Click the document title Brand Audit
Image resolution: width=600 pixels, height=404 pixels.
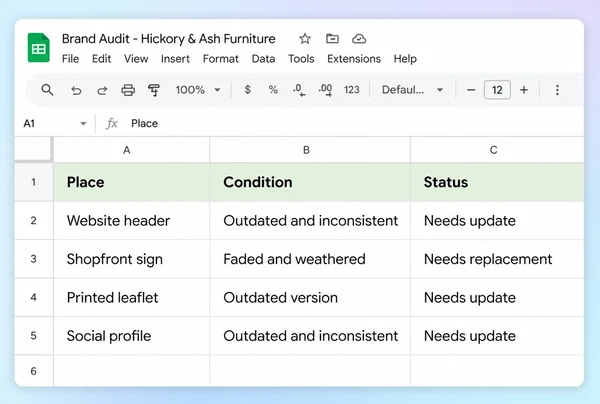[x=168, y=39]
